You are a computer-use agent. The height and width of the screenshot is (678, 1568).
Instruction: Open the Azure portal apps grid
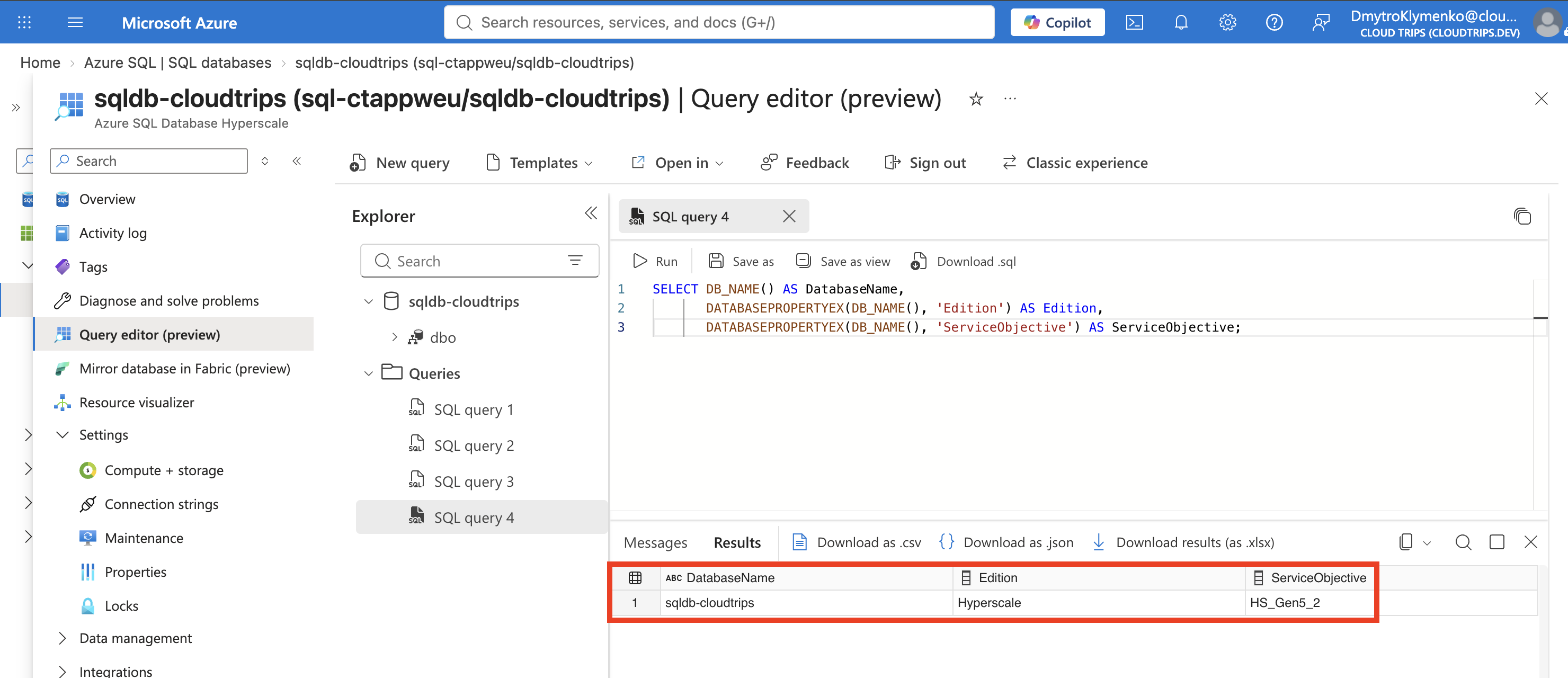tap(24, 23)
